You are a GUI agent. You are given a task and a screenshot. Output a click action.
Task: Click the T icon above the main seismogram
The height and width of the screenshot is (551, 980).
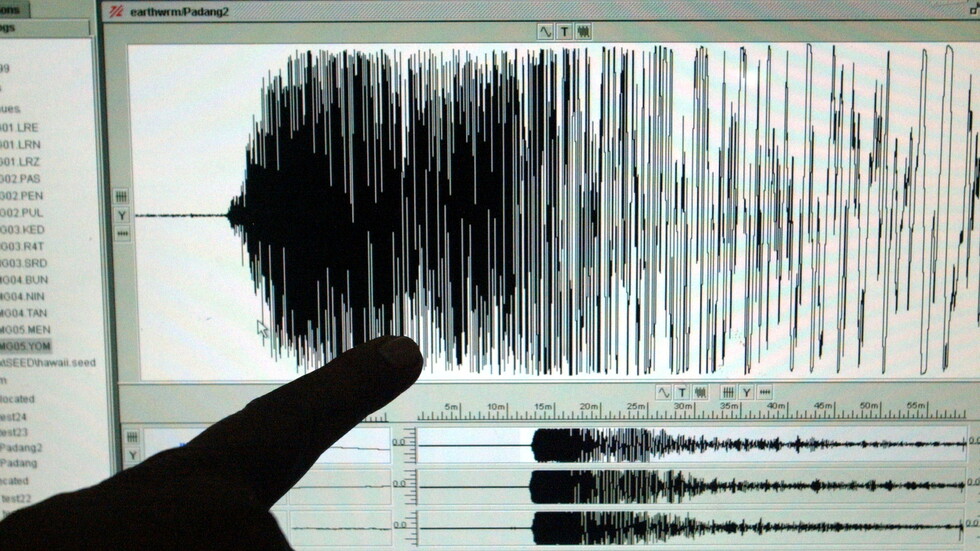pos(564,32)
